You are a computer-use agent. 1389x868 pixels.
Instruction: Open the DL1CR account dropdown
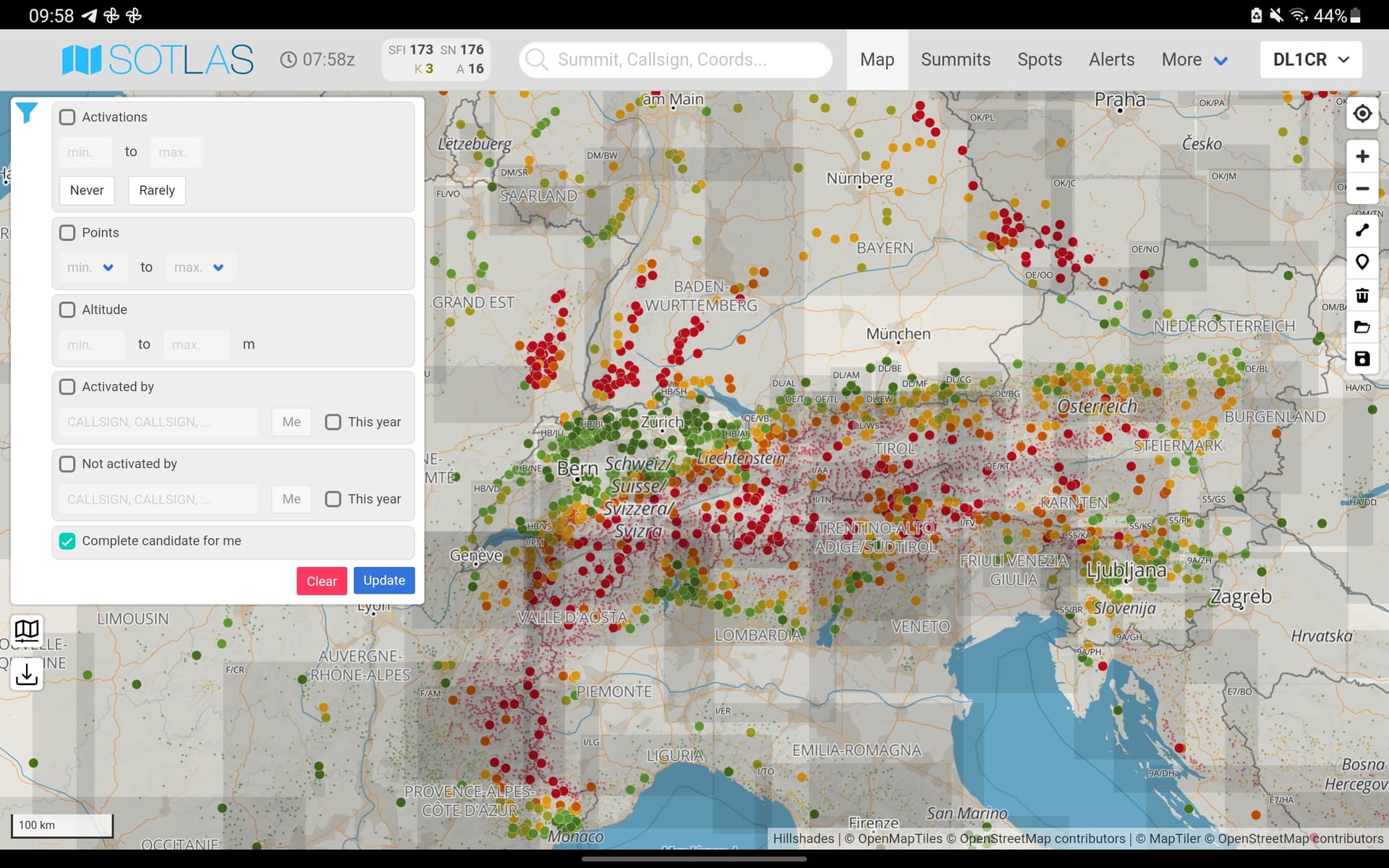1311,59
